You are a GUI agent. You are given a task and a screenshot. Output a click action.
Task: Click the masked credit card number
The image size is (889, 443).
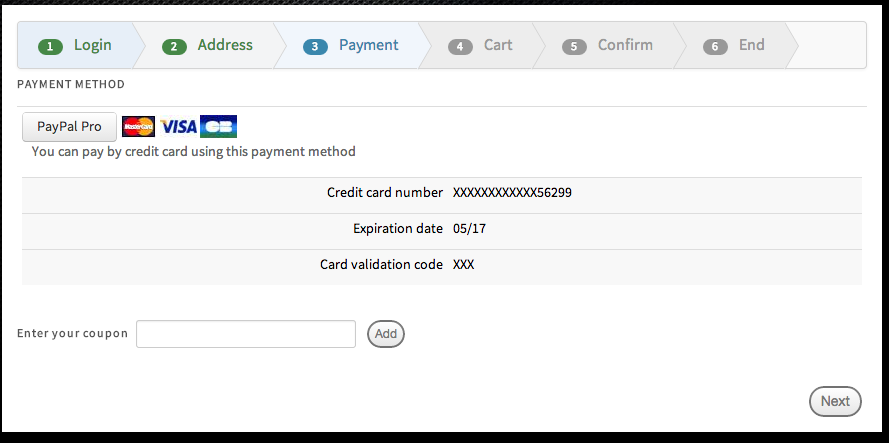pyautogui.click(x=512, y=193)
